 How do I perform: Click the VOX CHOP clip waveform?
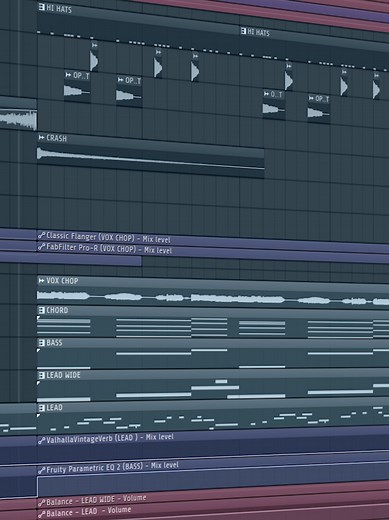[x=213, y=297]
